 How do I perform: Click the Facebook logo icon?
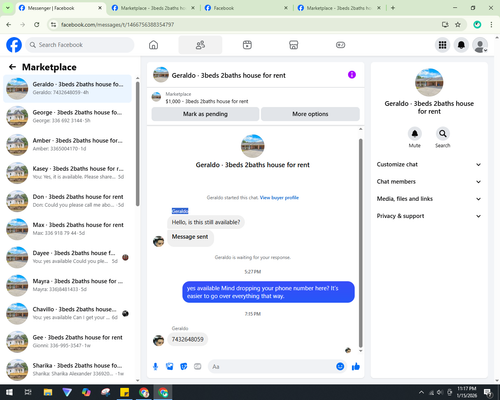coord(14,45)
